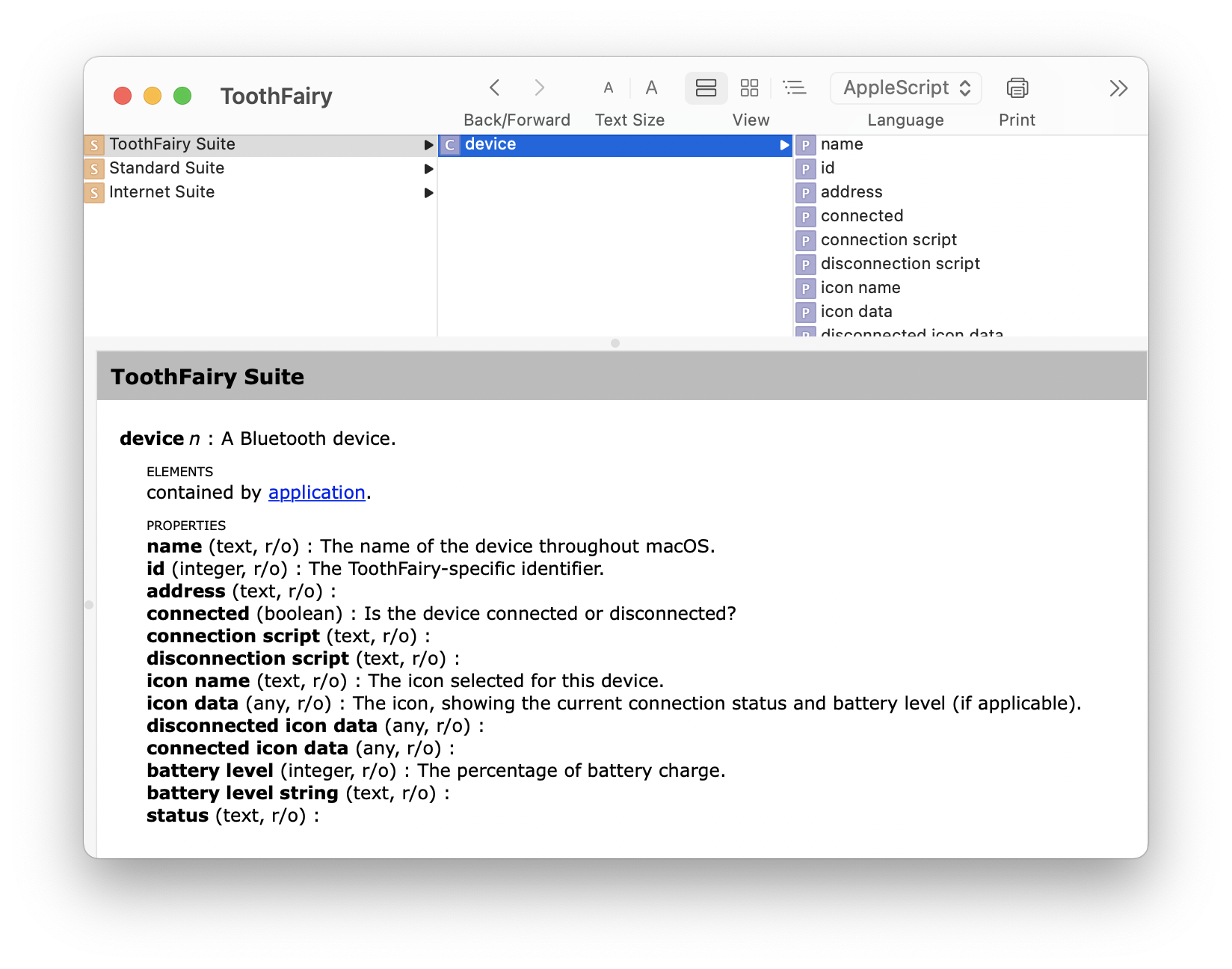
Task: Click the 'disconnected icon data' definition
Action: (x=315, y=726)
